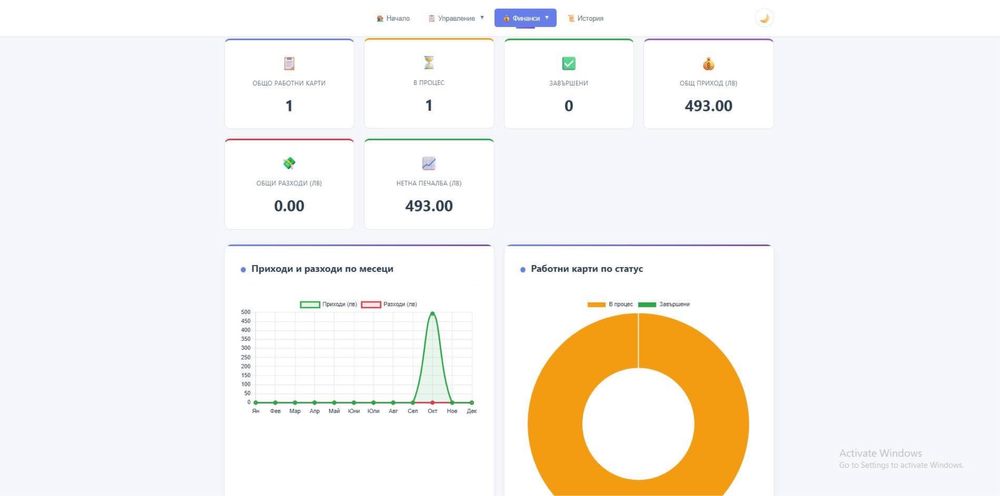Click the Завършени green legend swatch
1000x496 pixels.
(x=647, y=304)
